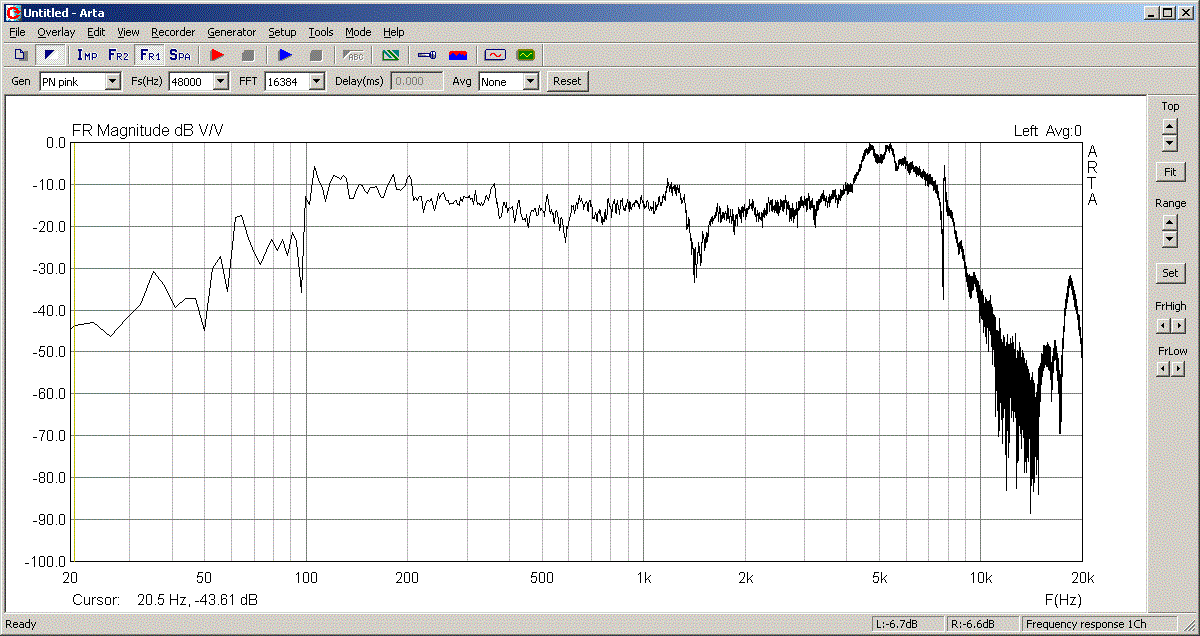This screenshot has width=1200, height=636.
Task: Select the FR1 single-channel response mode
Action: tap(150, 55)
